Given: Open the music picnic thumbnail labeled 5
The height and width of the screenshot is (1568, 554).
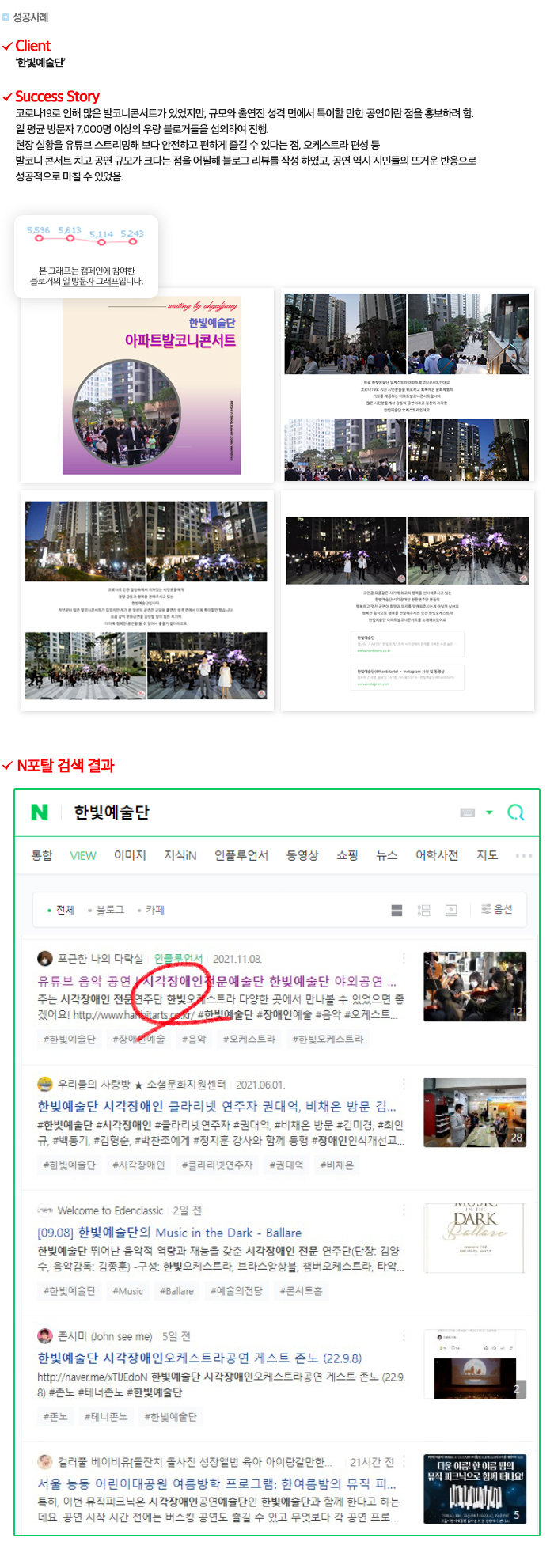Looking at the screenshot, I should click(475, 1489).
